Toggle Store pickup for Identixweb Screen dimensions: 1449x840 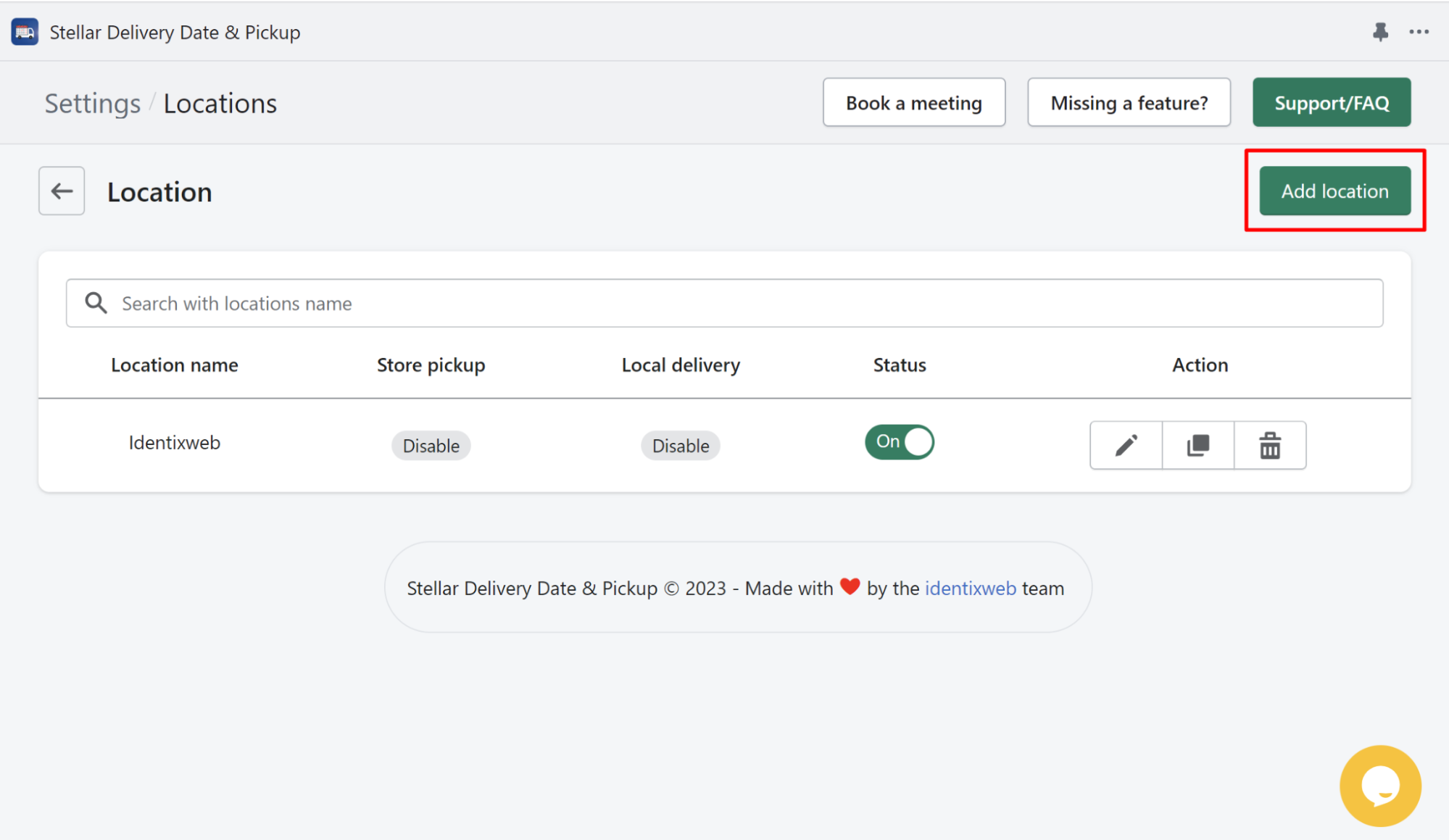point(429,445)
